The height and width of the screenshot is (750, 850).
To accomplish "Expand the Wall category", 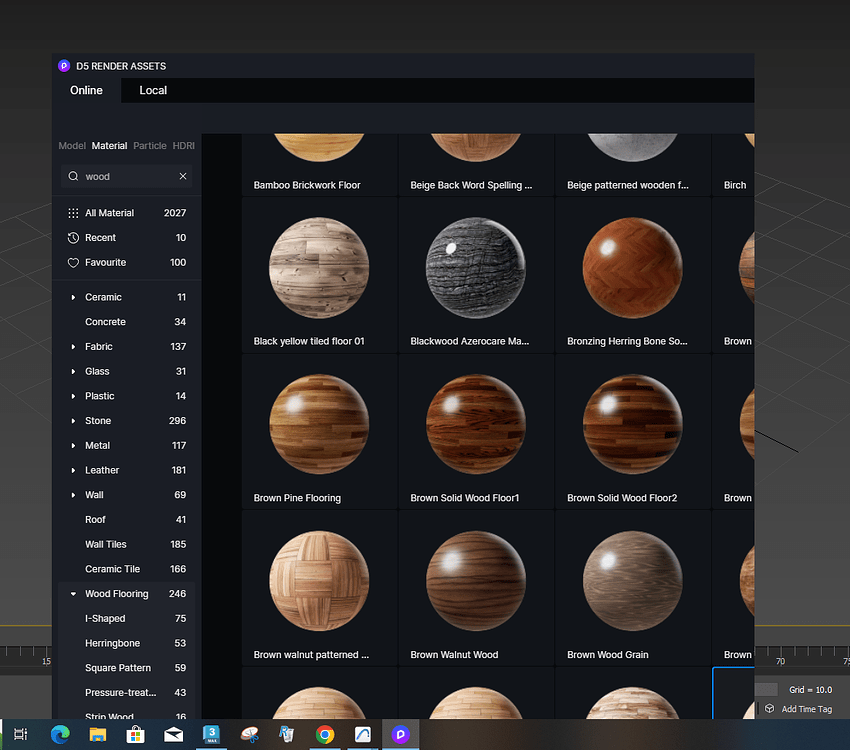I will pyautogui.click(x=73, y=495).
